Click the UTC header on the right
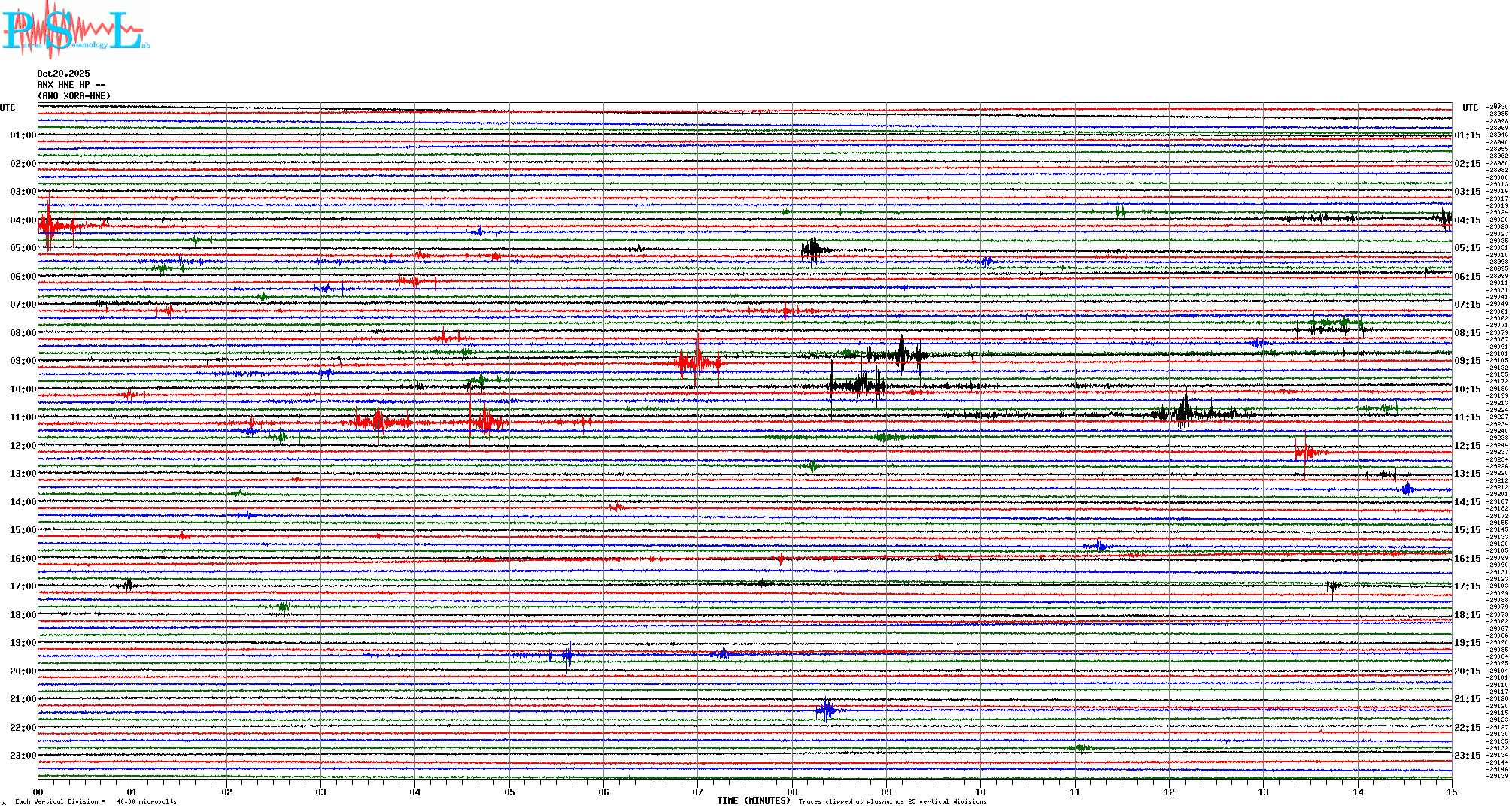This screenshot has height=812, width=1512. [1470, 108]
